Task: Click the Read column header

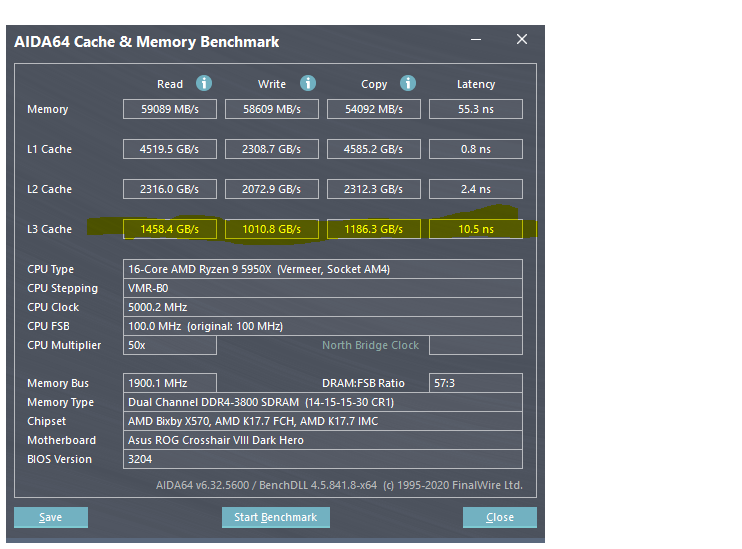Action: click(x=170, y=84)
